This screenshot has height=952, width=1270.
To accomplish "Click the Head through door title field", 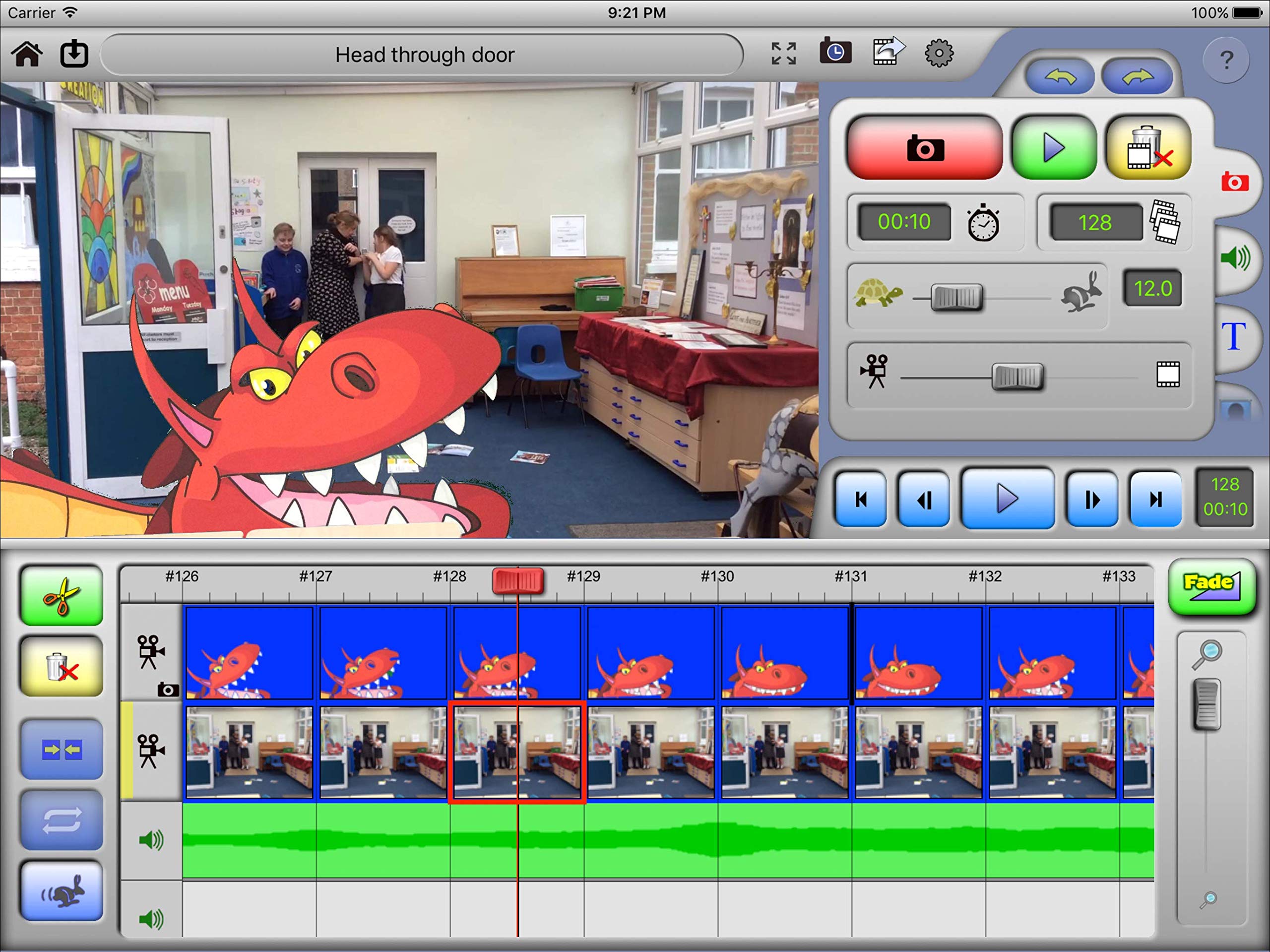I will [424, 55].
